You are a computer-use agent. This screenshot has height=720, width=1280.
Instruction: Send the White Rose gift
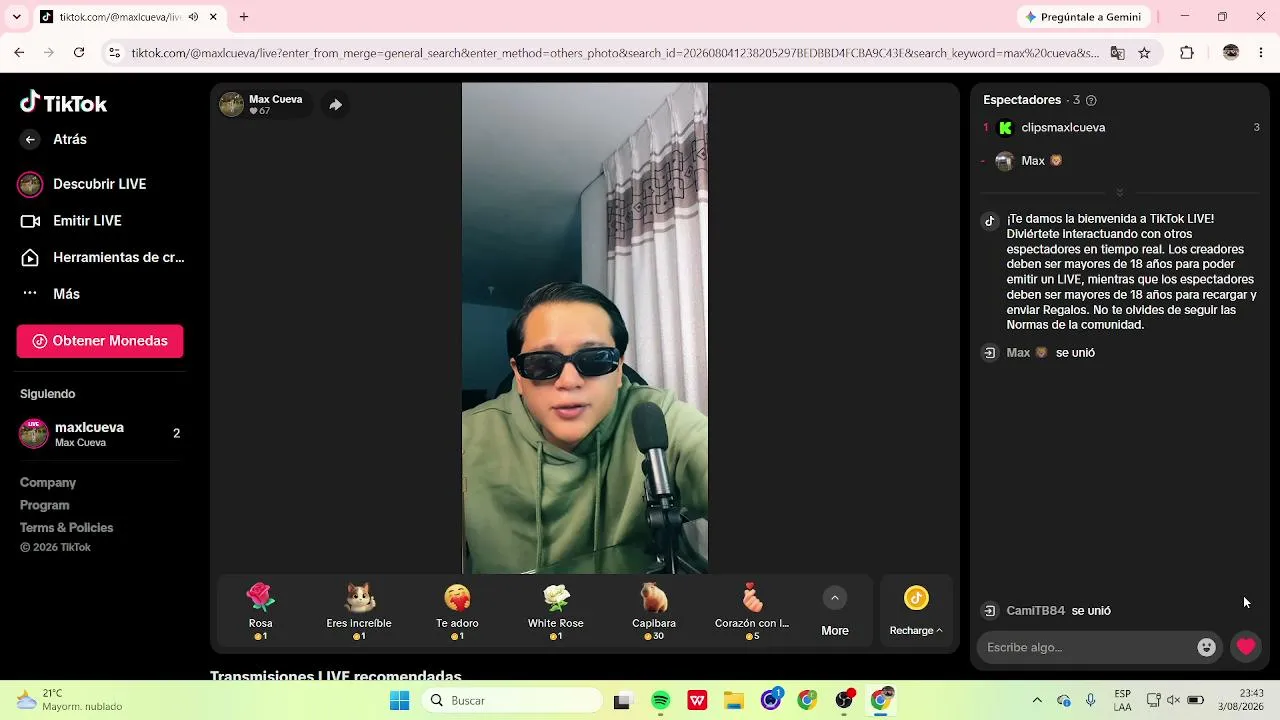[x=556, y=610]
